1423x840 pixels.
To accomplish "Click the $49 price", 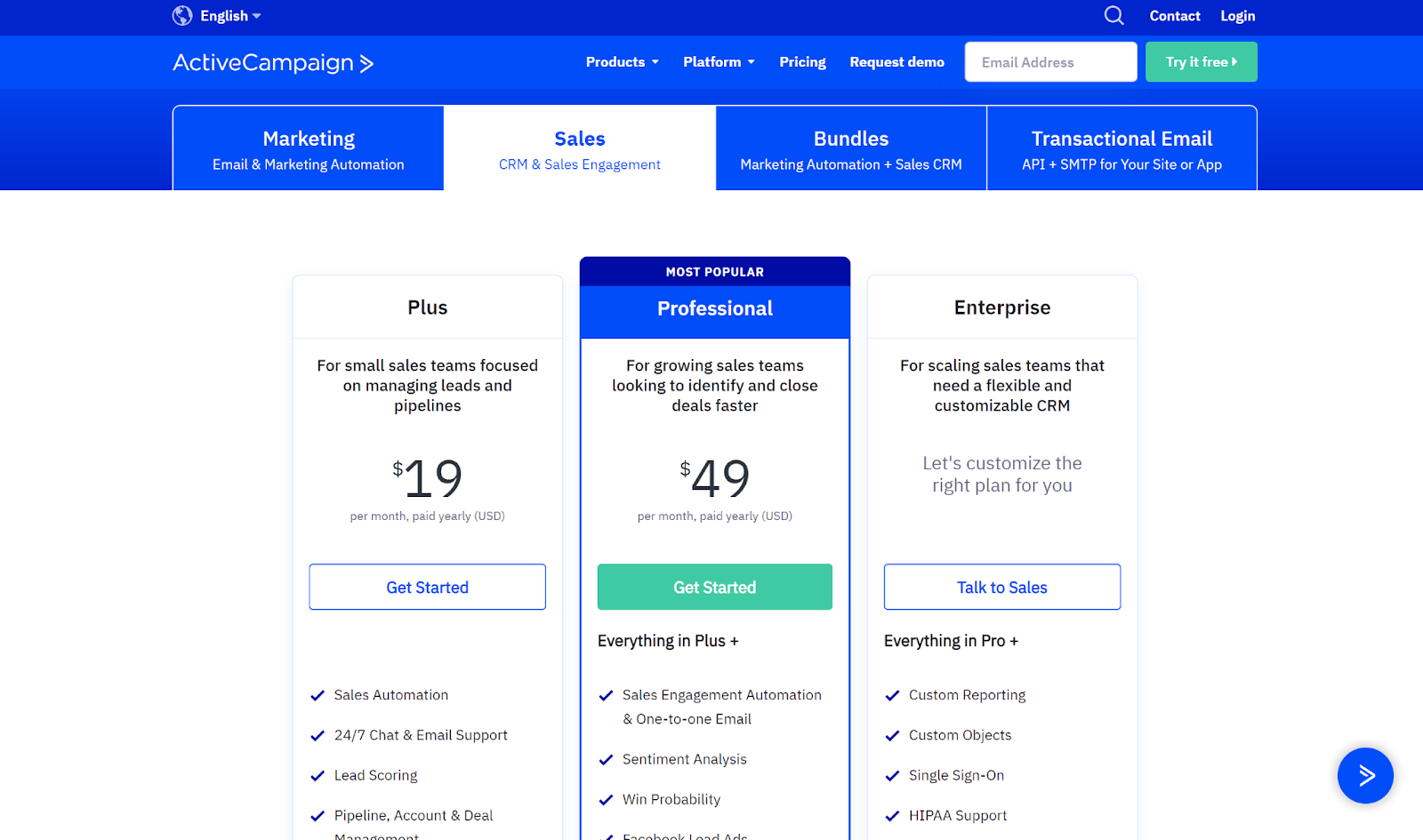I will point(715,478).
